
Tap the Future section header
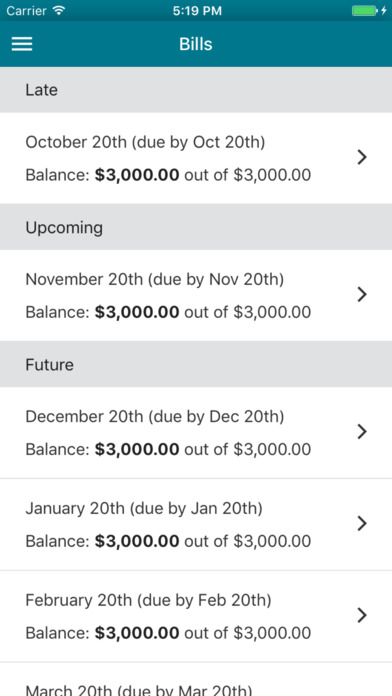coord(196,364)
